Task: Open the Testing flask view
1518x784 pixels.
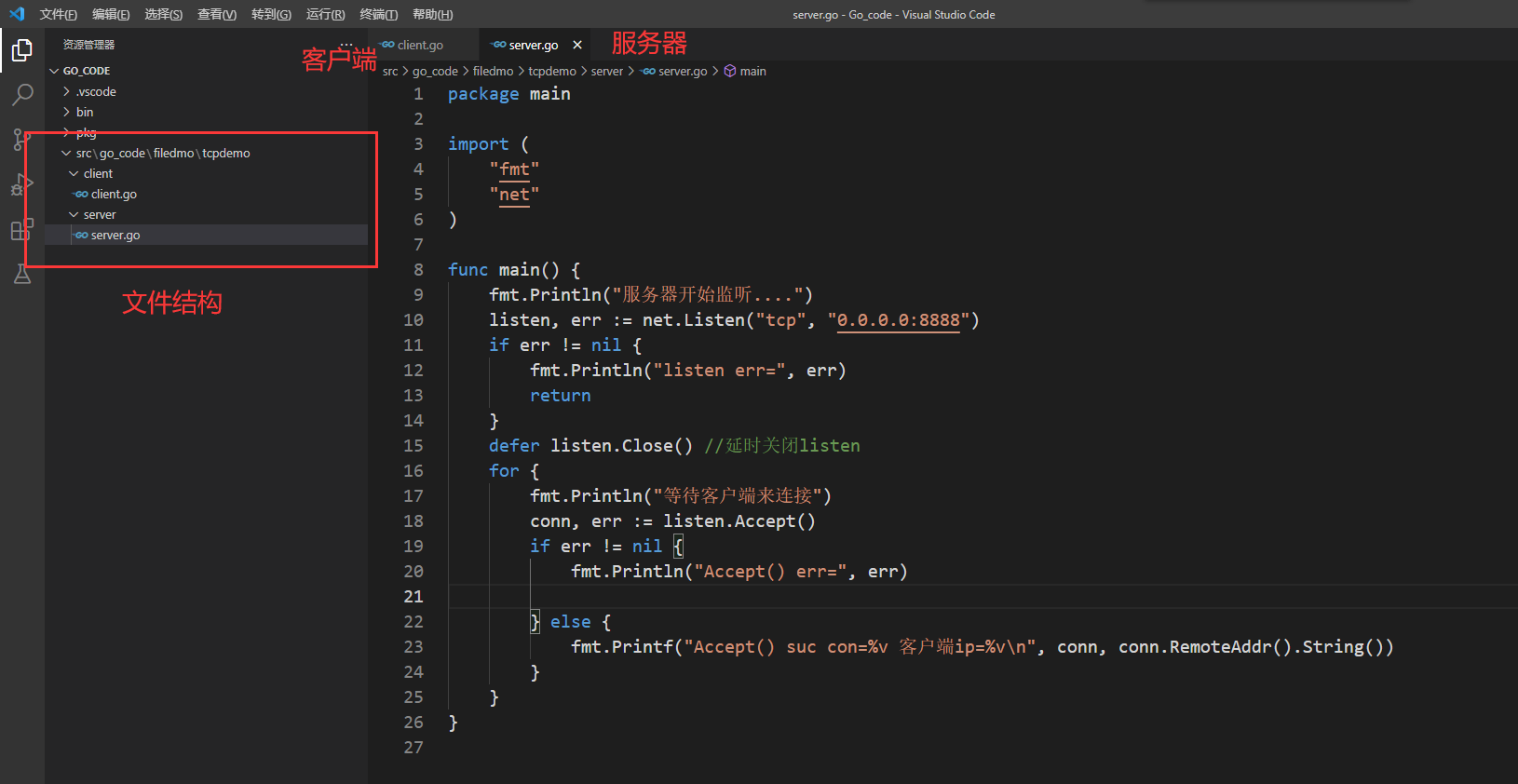Action: pos(22,274)
